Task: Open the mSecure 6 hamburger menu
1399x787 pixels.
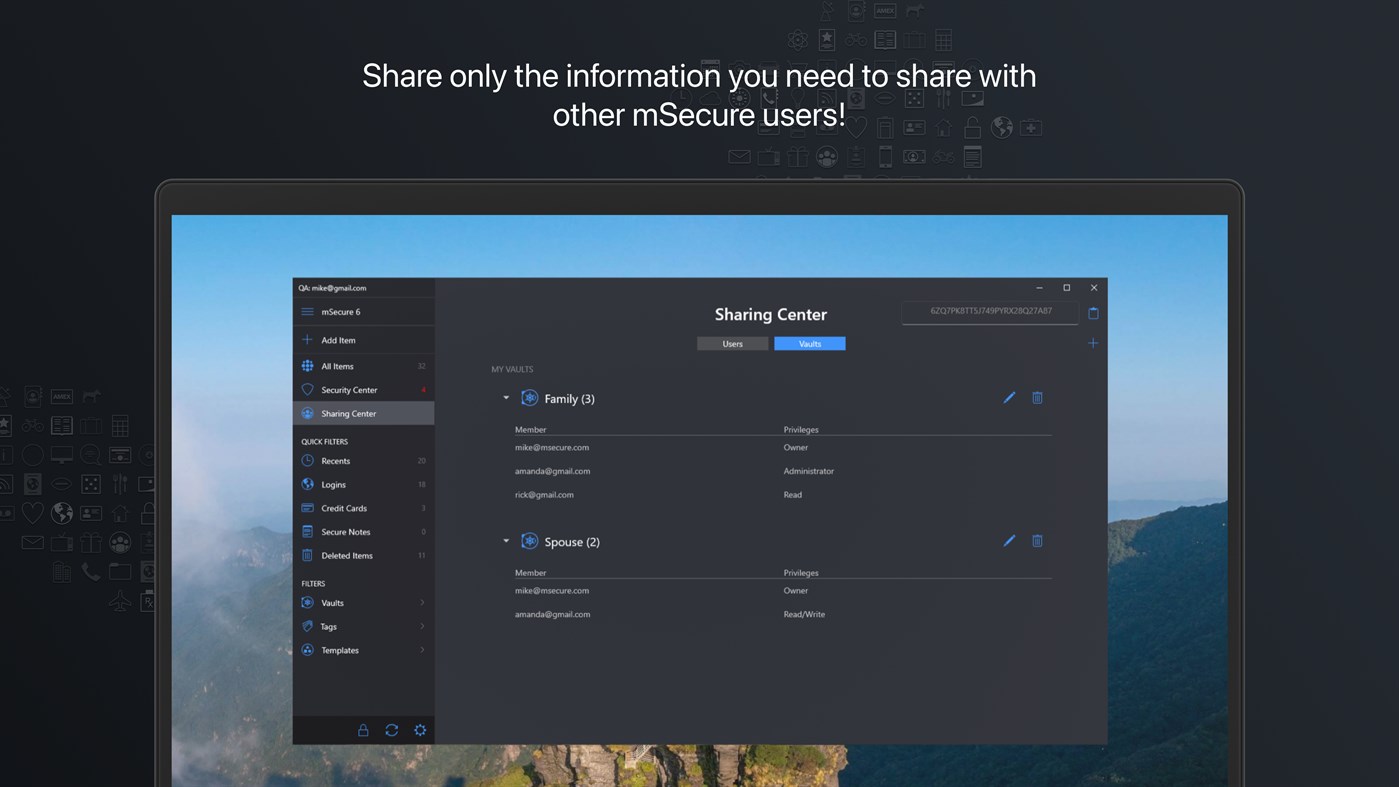Action: point(307,312)
